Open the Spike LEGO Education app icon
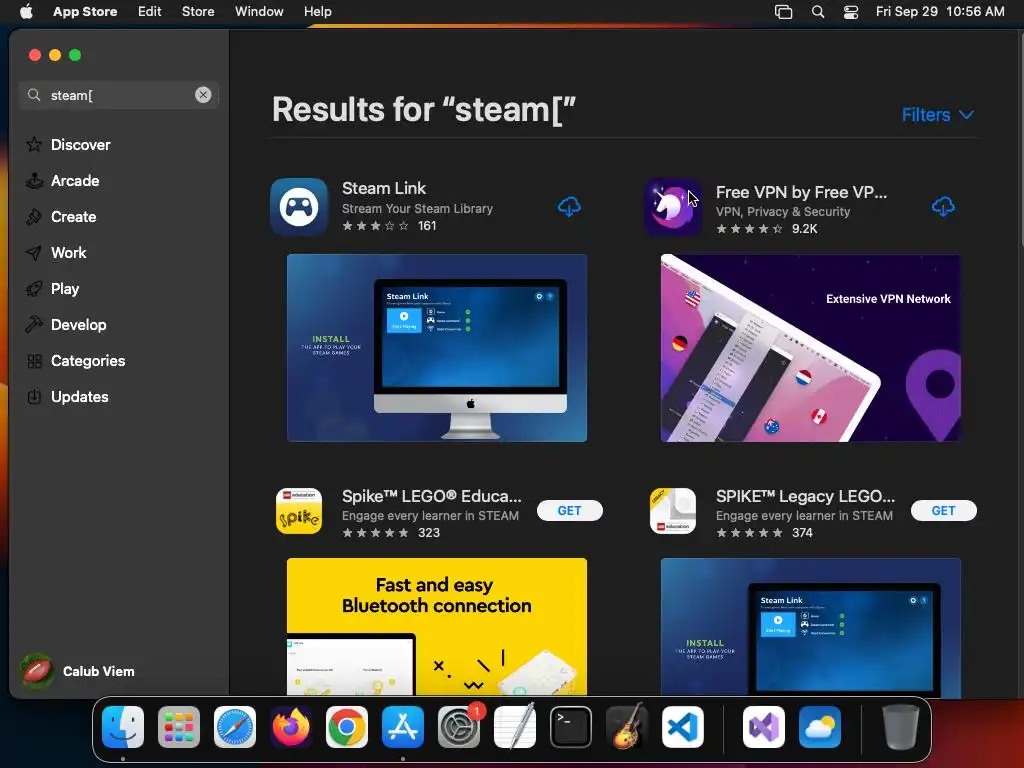This screenshot has width=1024, height=768. click(x=299, y=511)
